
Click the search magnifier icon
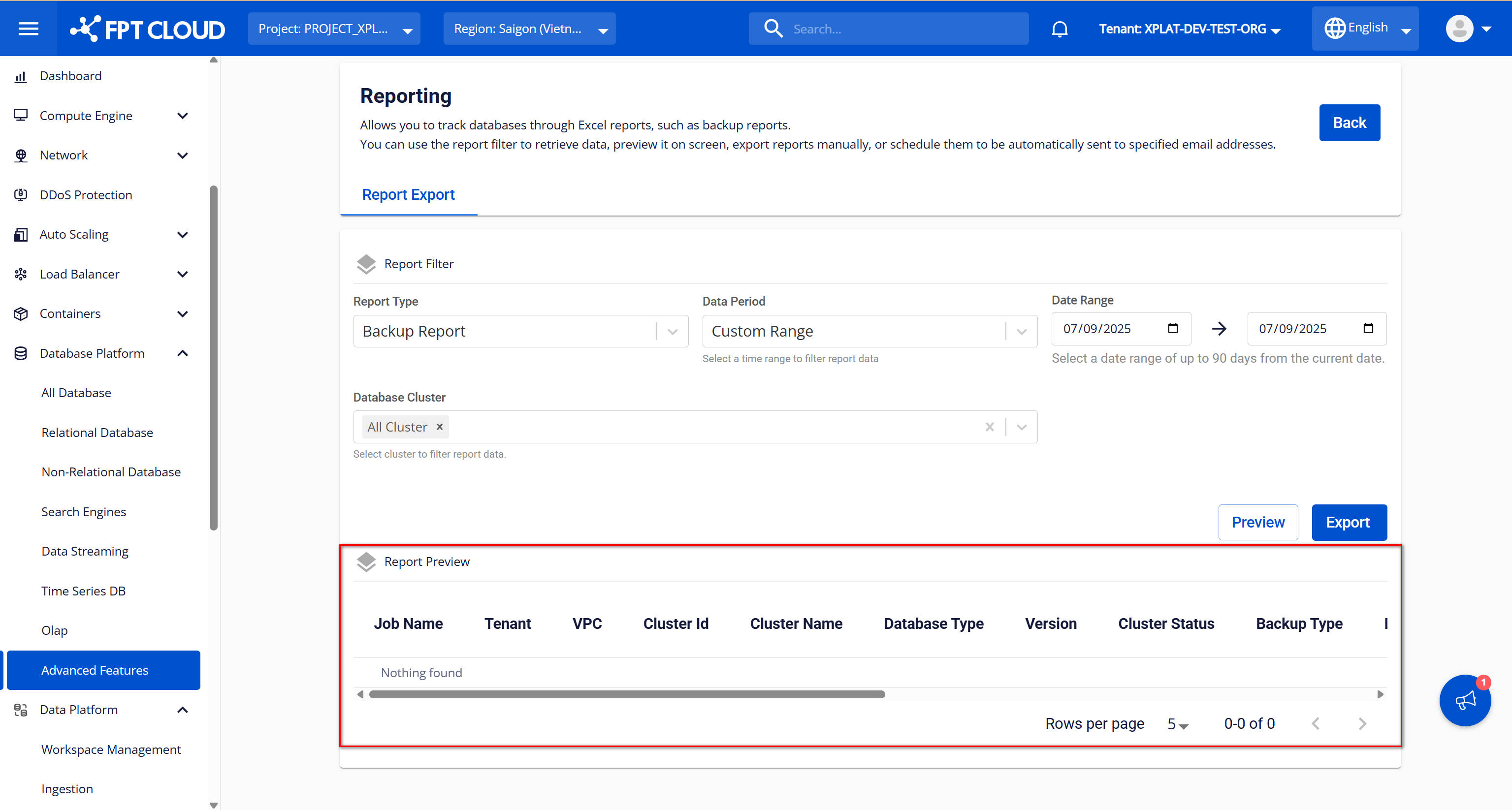(x=773, y=28)
